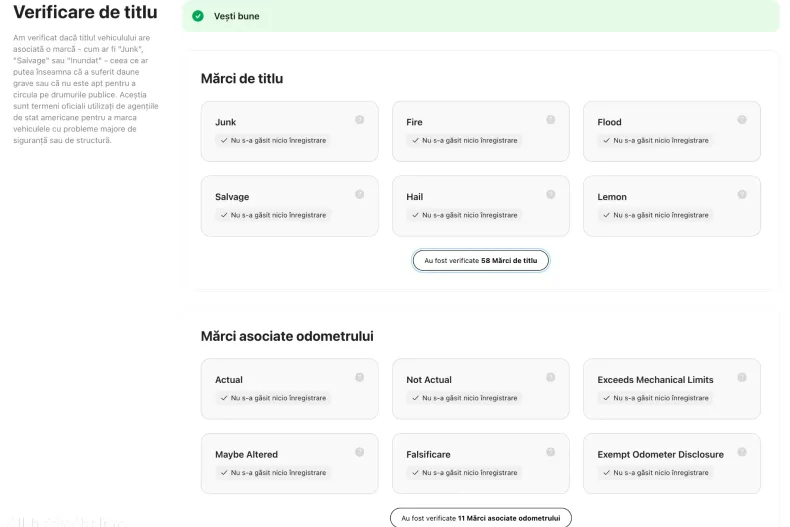This screenshot has height=527, width=790.
Task: Click the Verificare de titlu heading
Action: [85, 12]
